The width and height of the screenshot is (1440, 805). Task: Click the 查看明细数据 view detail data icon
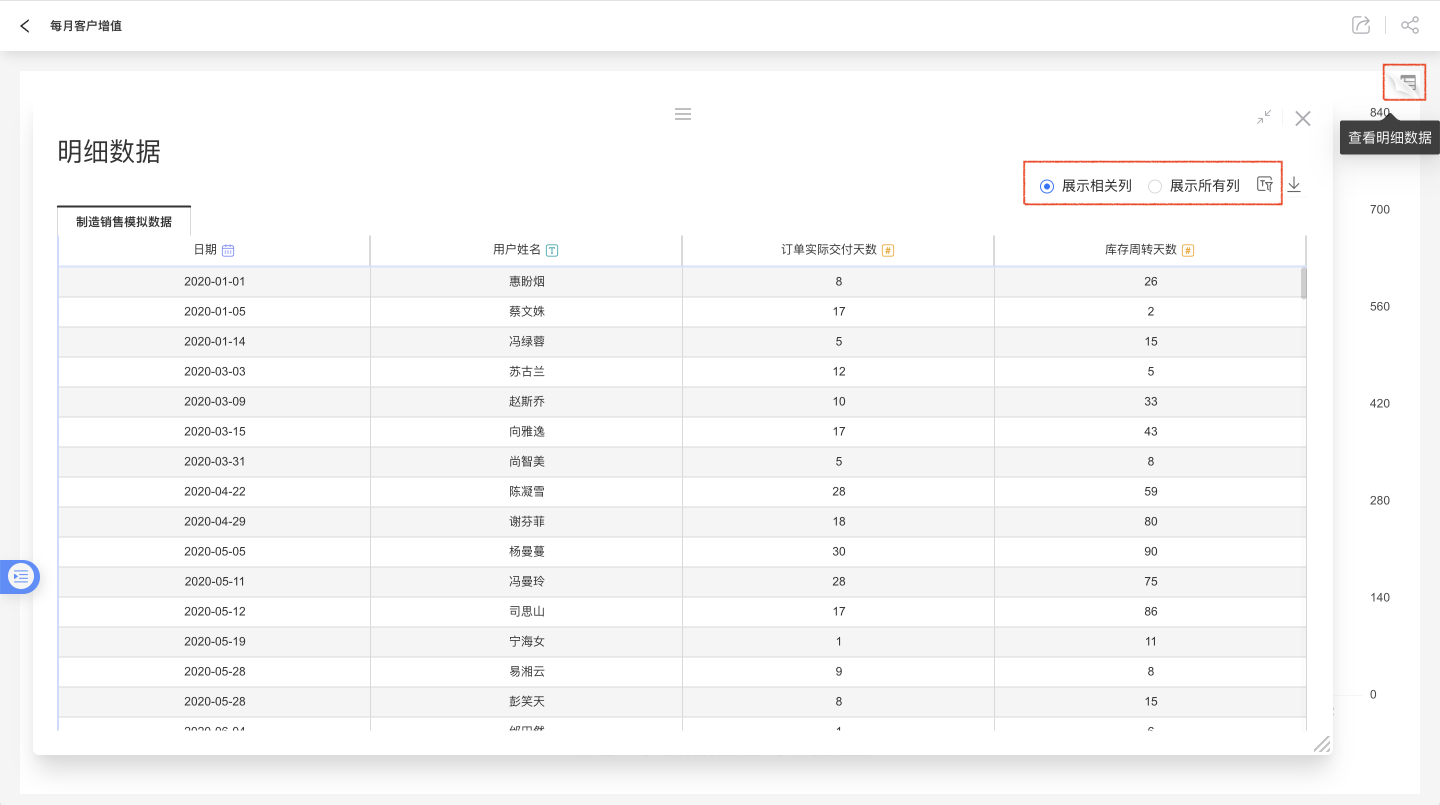pos(1408,83)
